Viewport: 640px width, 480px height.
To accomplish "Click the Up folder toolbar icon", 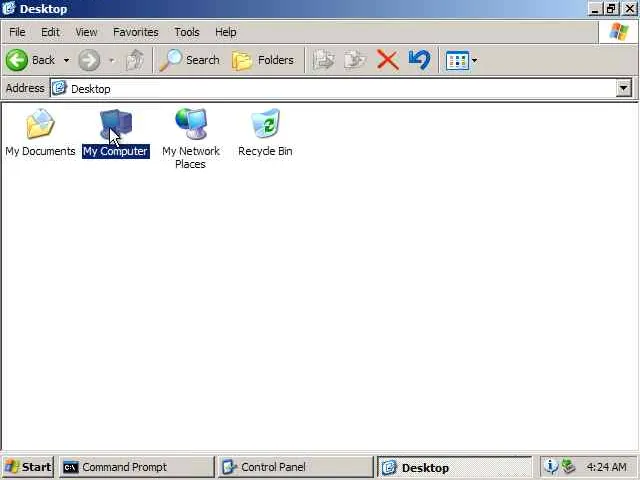I will click(x=135, y=60).
